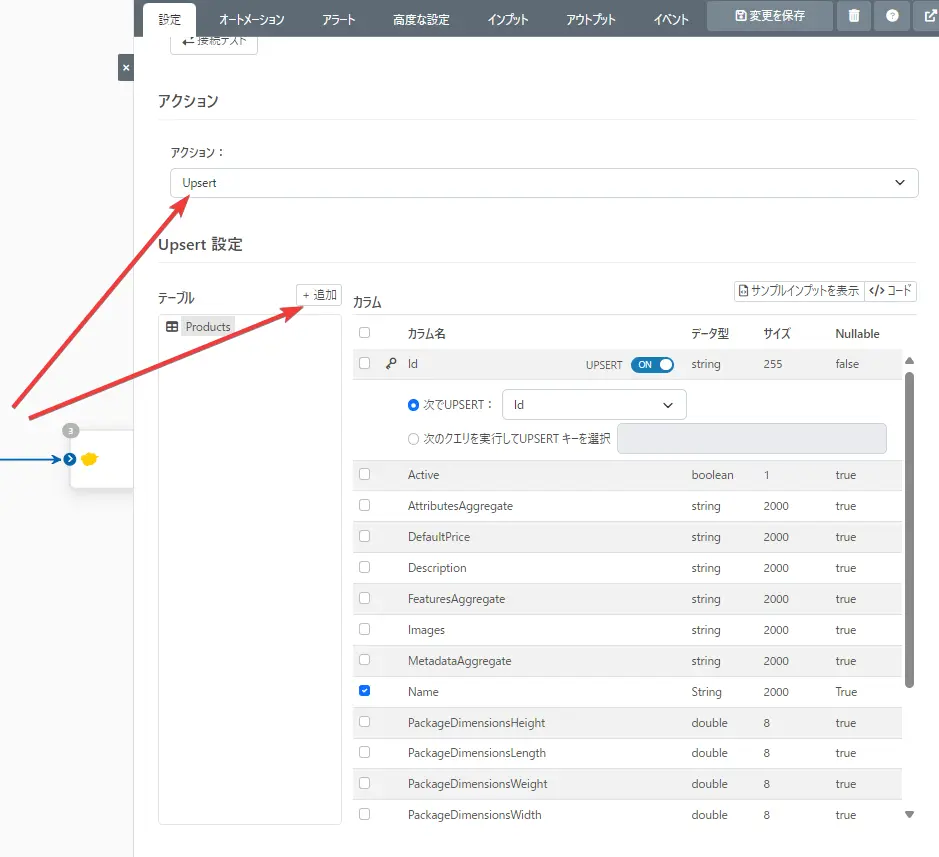The height and width of the screenshot is (857, 939).
Task: Click the key icon next to Id
Action: click(391, 364)
